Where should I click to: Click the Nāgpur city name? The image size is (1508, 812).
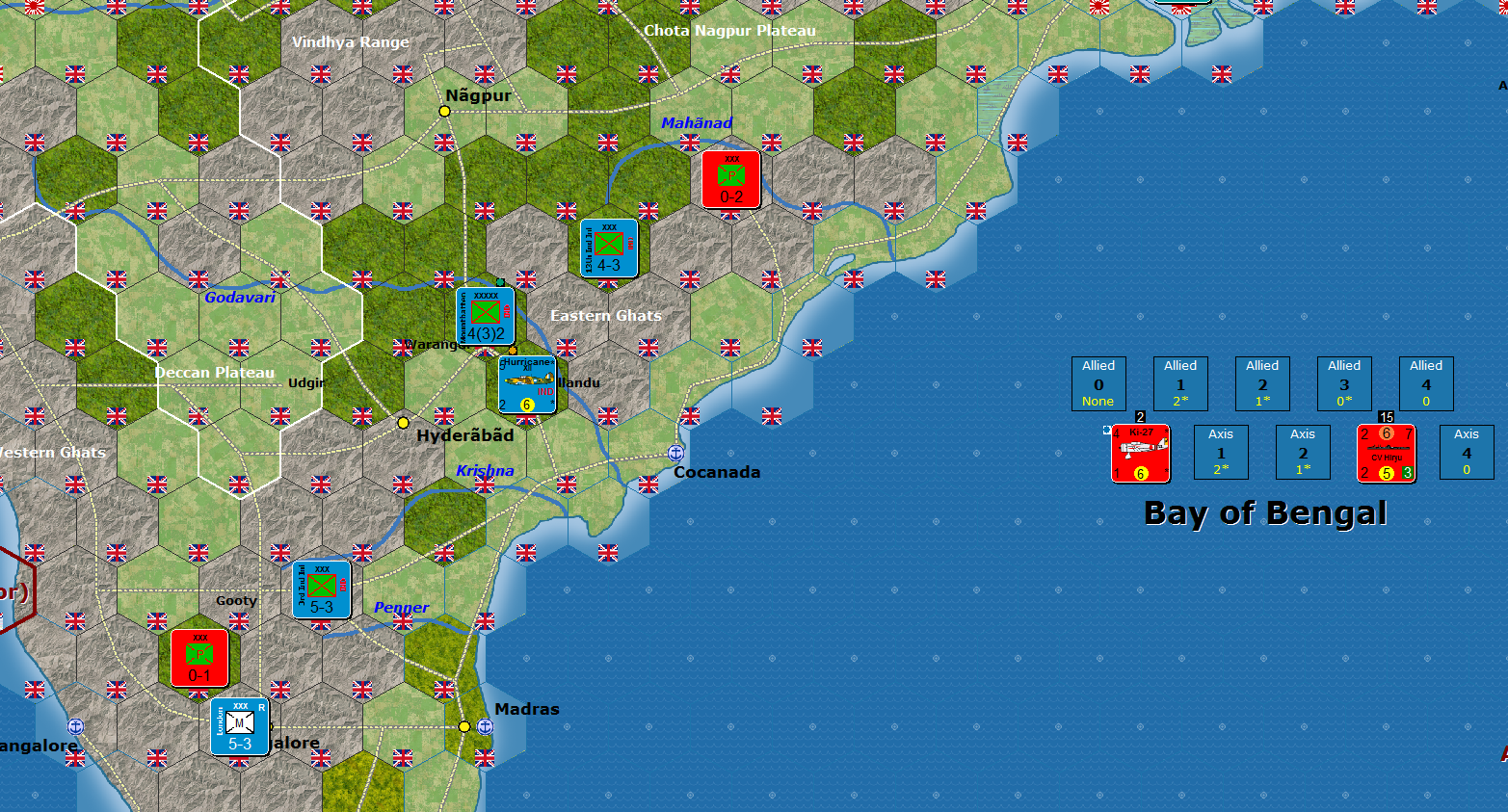click(x=479, y=96)
